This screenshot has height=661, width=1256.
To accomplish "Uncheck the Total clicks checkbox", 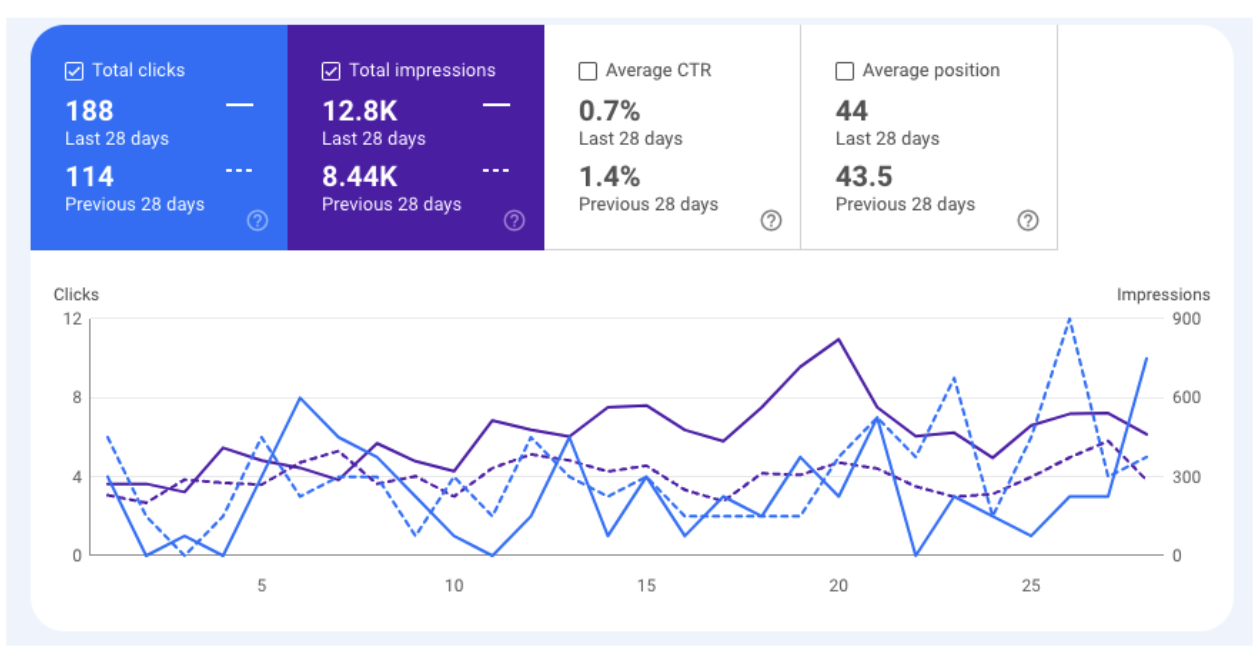I will [x=74, y=71].
